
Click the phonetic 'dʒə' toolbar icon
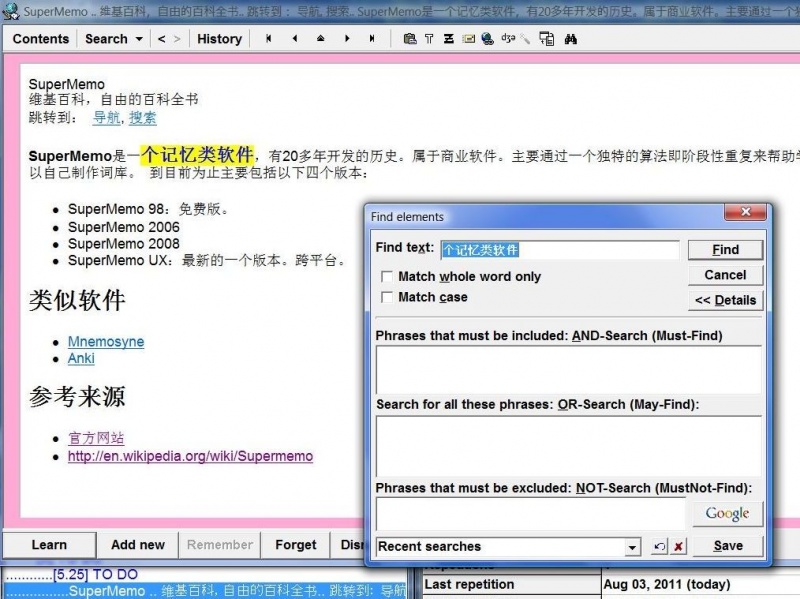coord(508,38)
